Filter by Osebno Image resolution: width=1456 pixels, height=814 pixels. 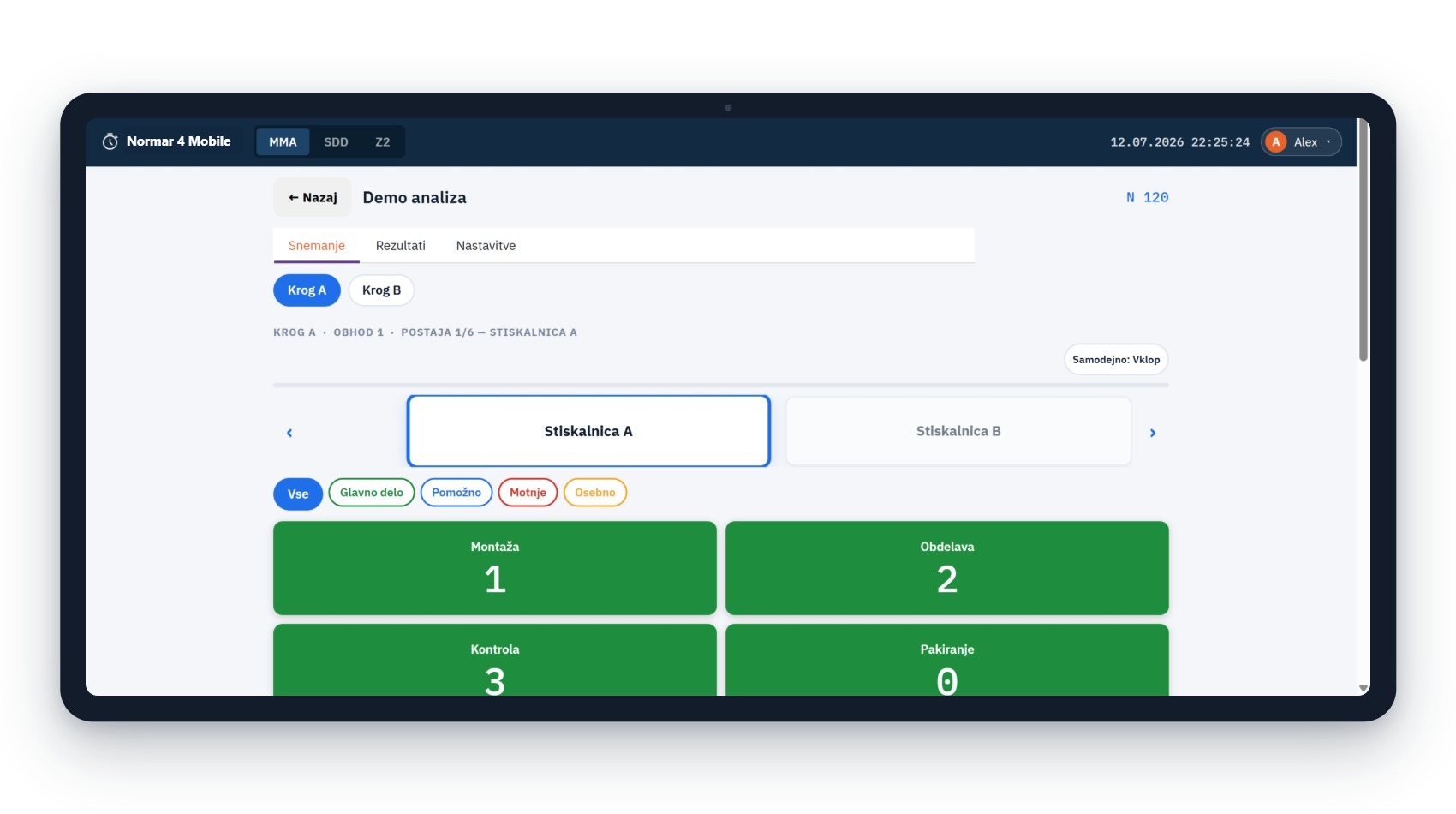tap(595, 493)
